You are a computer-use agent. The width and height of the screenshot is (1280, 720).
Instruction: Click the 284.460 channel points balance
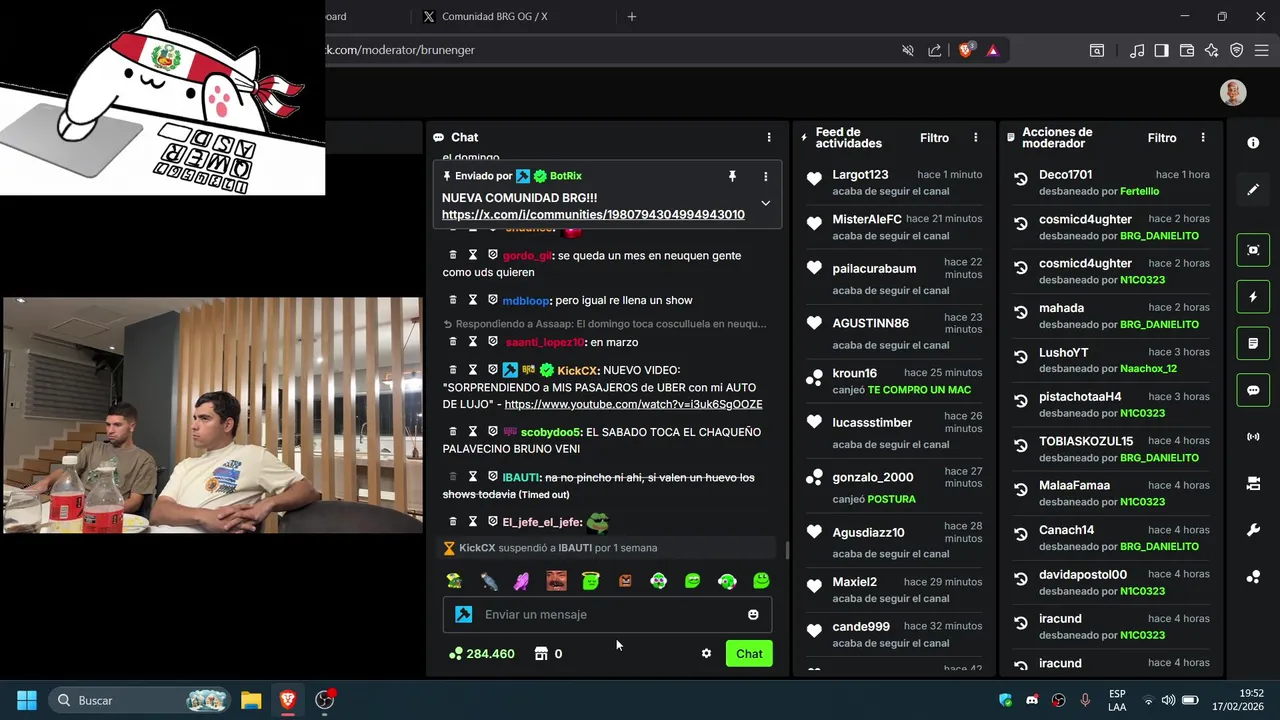[x=482, y=654]
